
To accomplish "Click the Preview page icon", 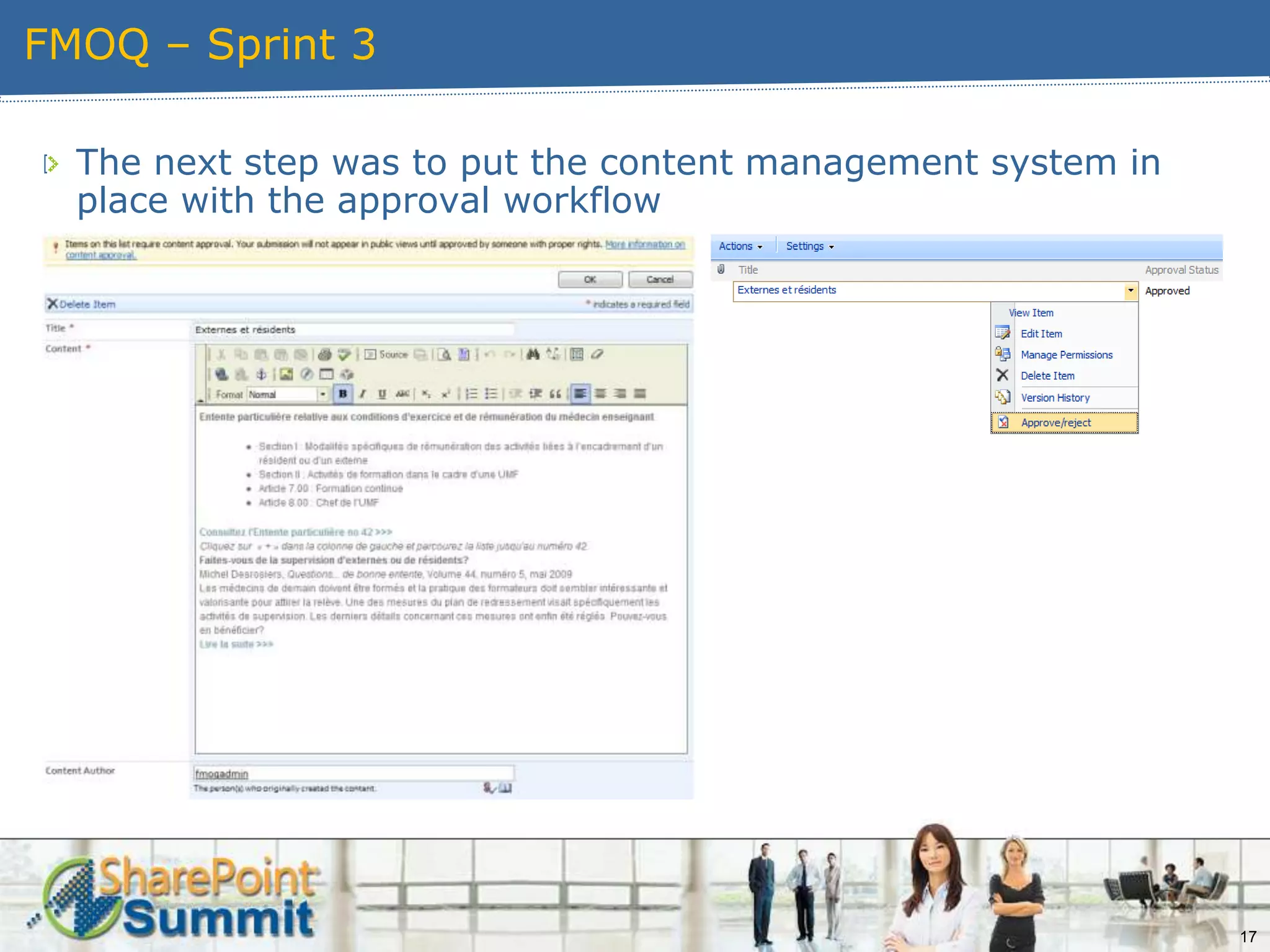I will 444,355.
